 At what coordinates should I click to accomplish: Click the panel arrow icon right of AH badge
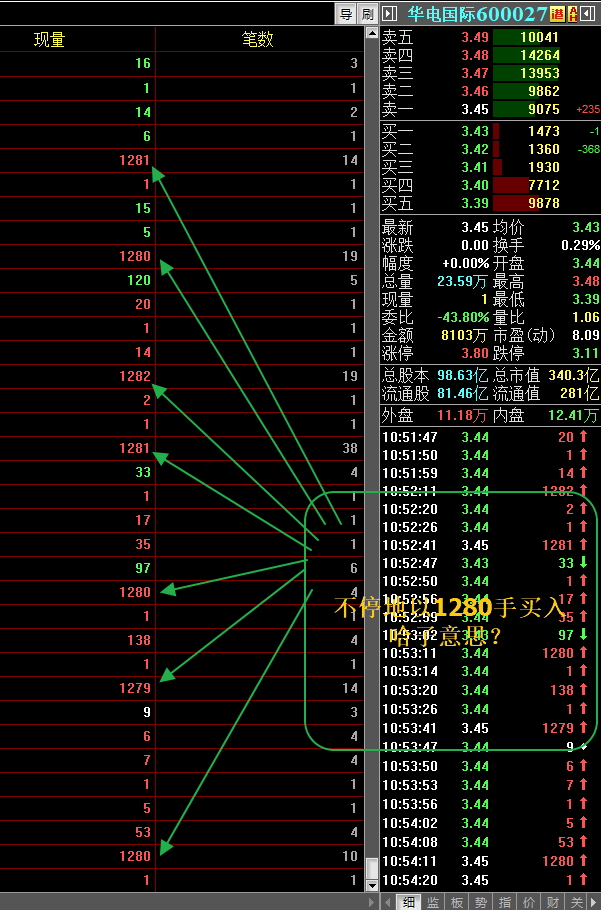[x=589, y=13]
